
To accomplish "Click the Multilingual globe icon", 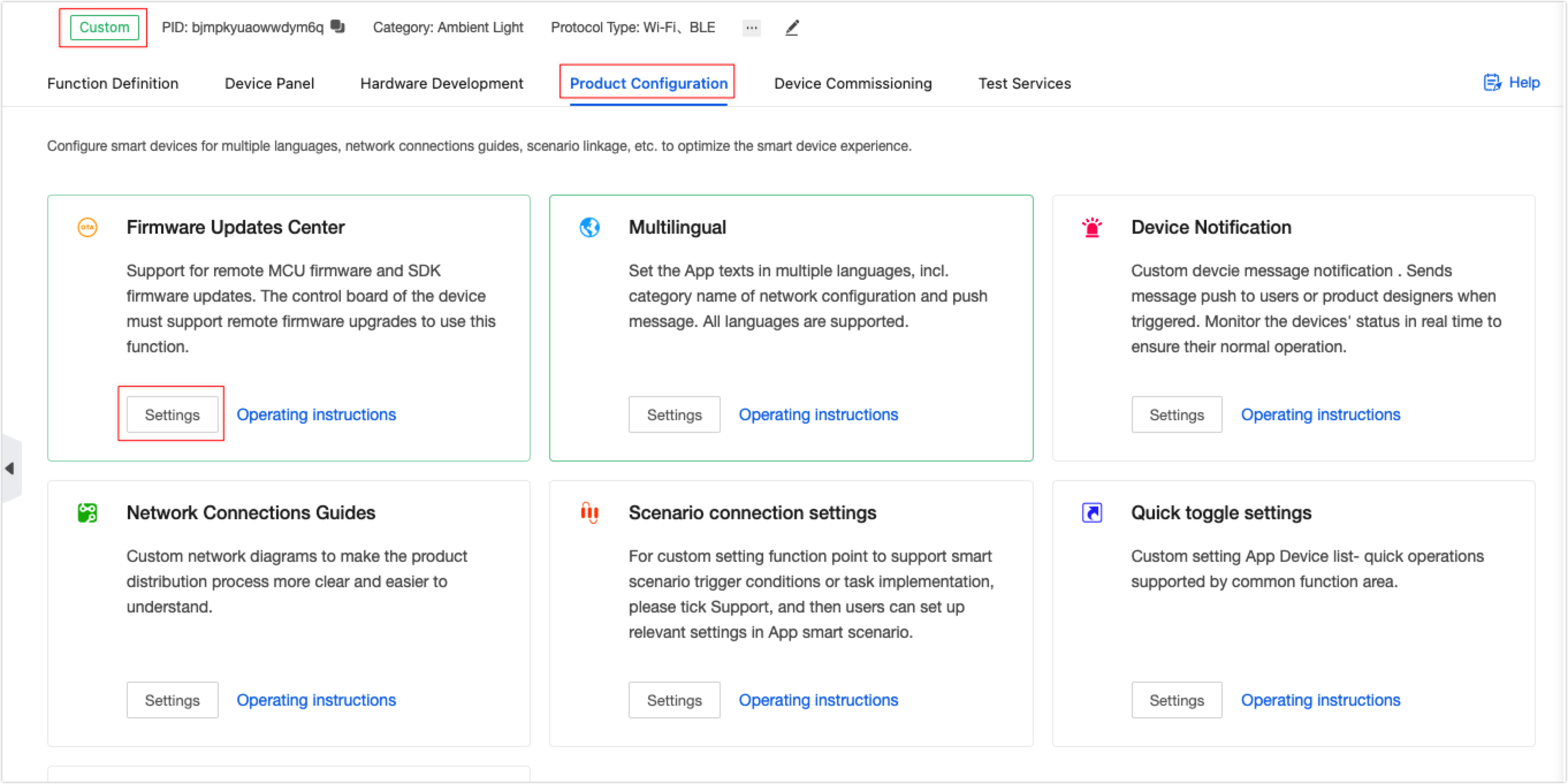I will (589, 227).
